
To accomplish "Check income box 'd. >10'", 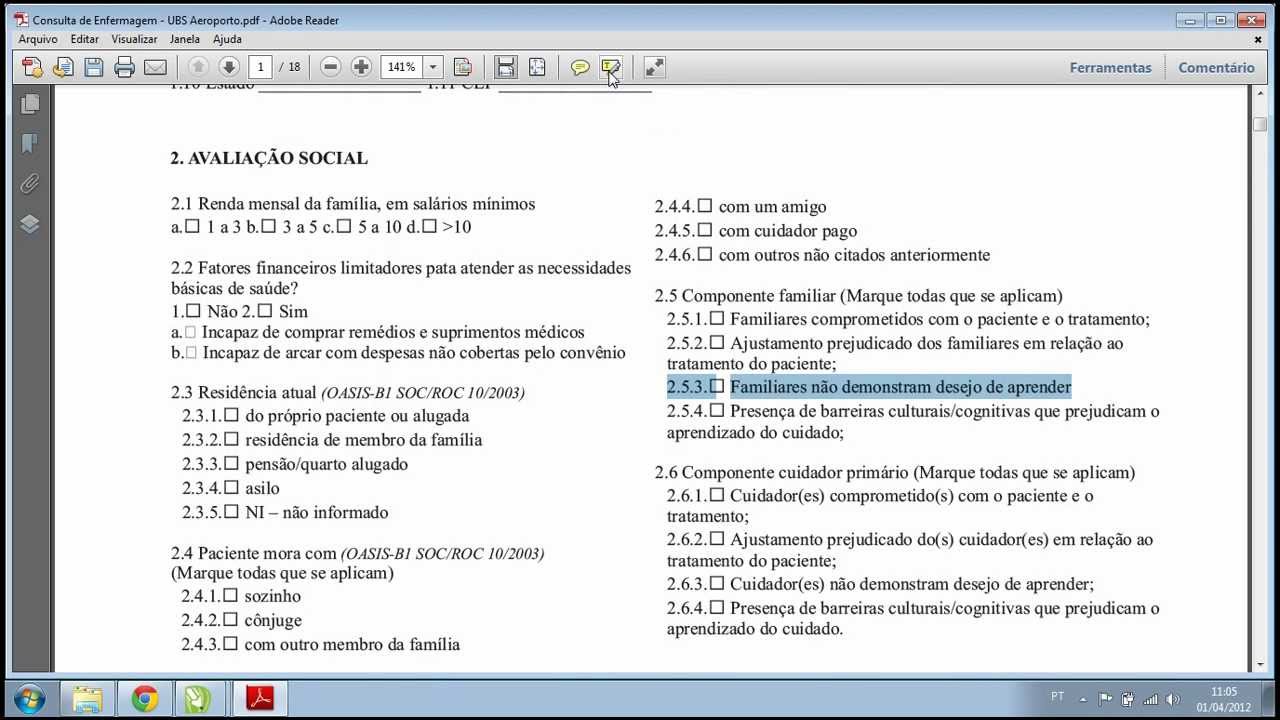I will point(429,226).
